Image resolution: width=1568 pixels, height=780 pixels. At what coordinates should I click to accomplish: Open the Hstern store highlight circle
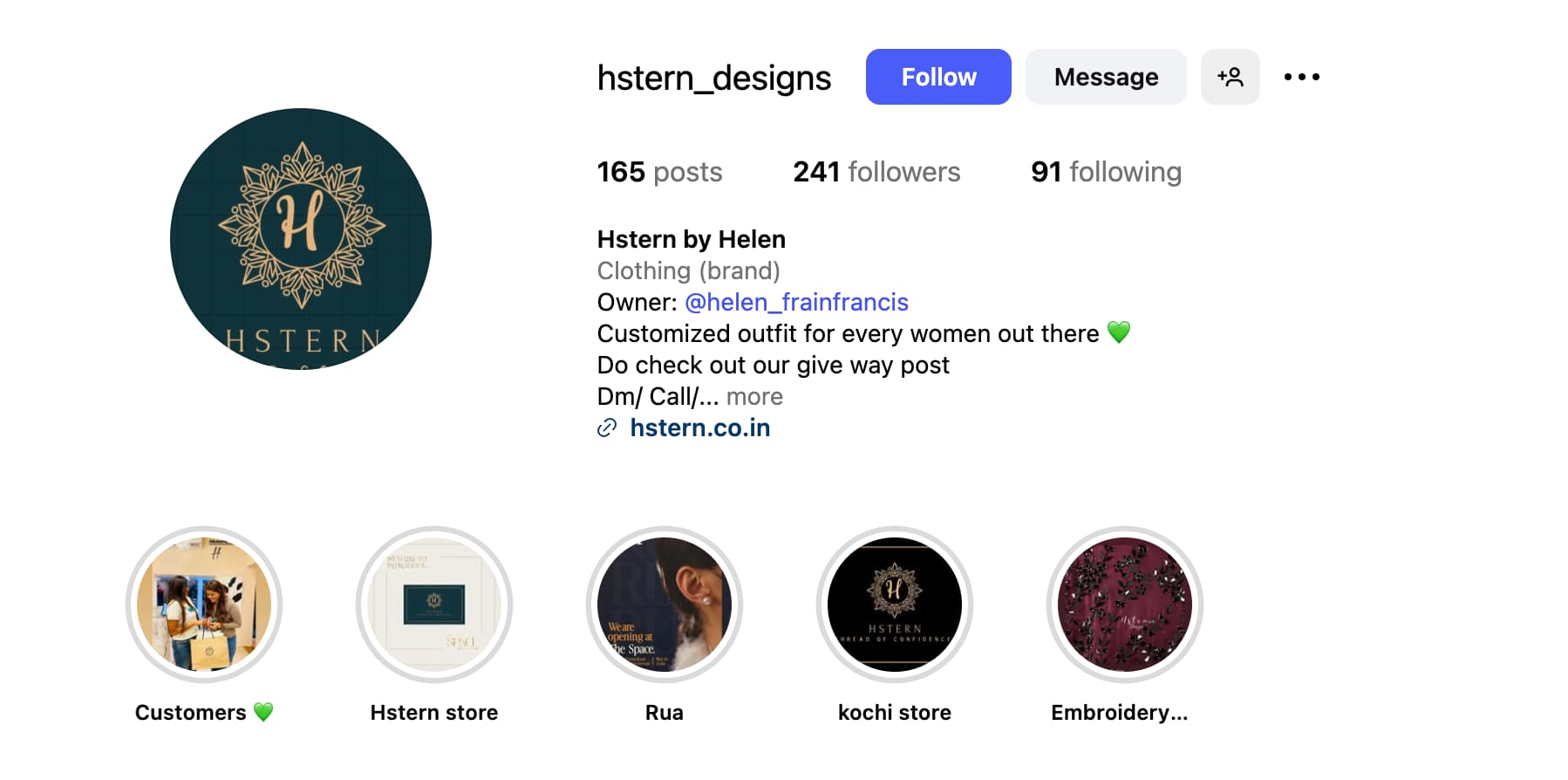click(434, 605)
